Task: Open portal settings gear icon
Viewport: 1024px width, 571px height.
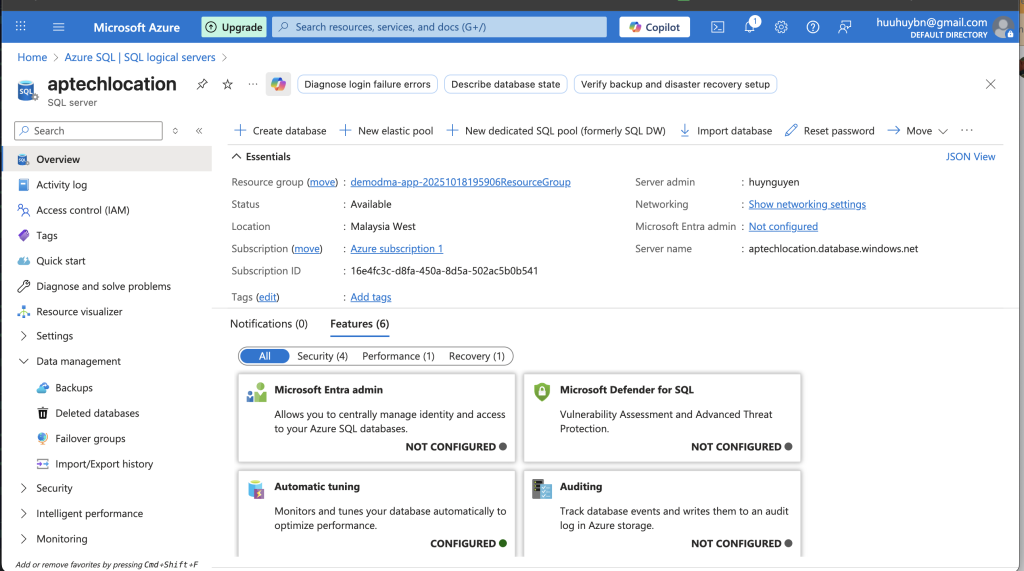Action: [781, 27]
